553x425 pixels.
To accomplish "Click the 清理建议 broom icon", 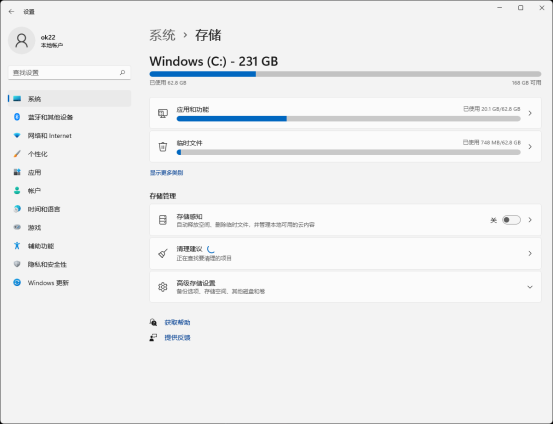I will tap(163, 253).
